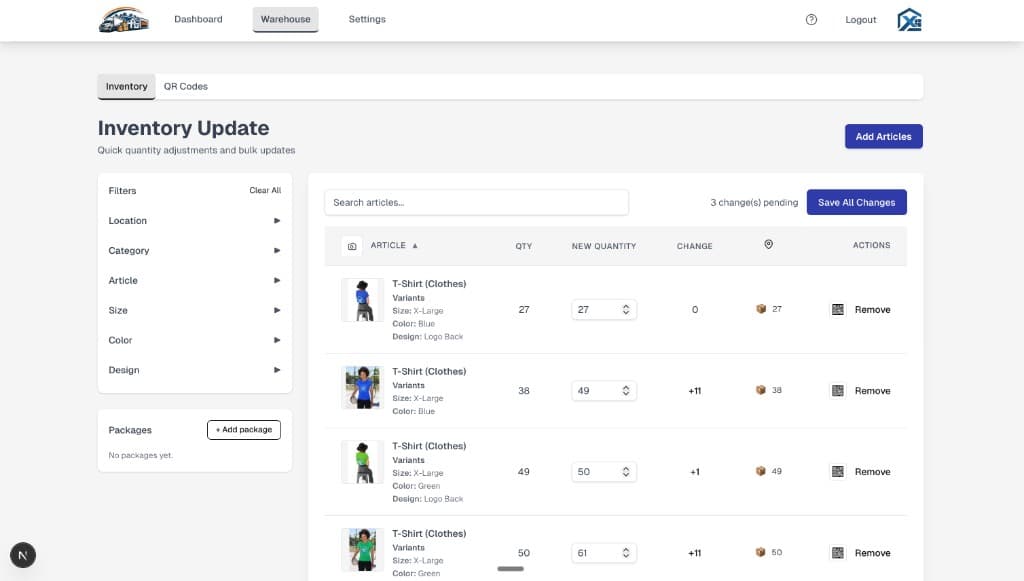The height and width of the screenshot is (581, 1024).
Task: Open the help question mark icon
Action: click(810, 19)
